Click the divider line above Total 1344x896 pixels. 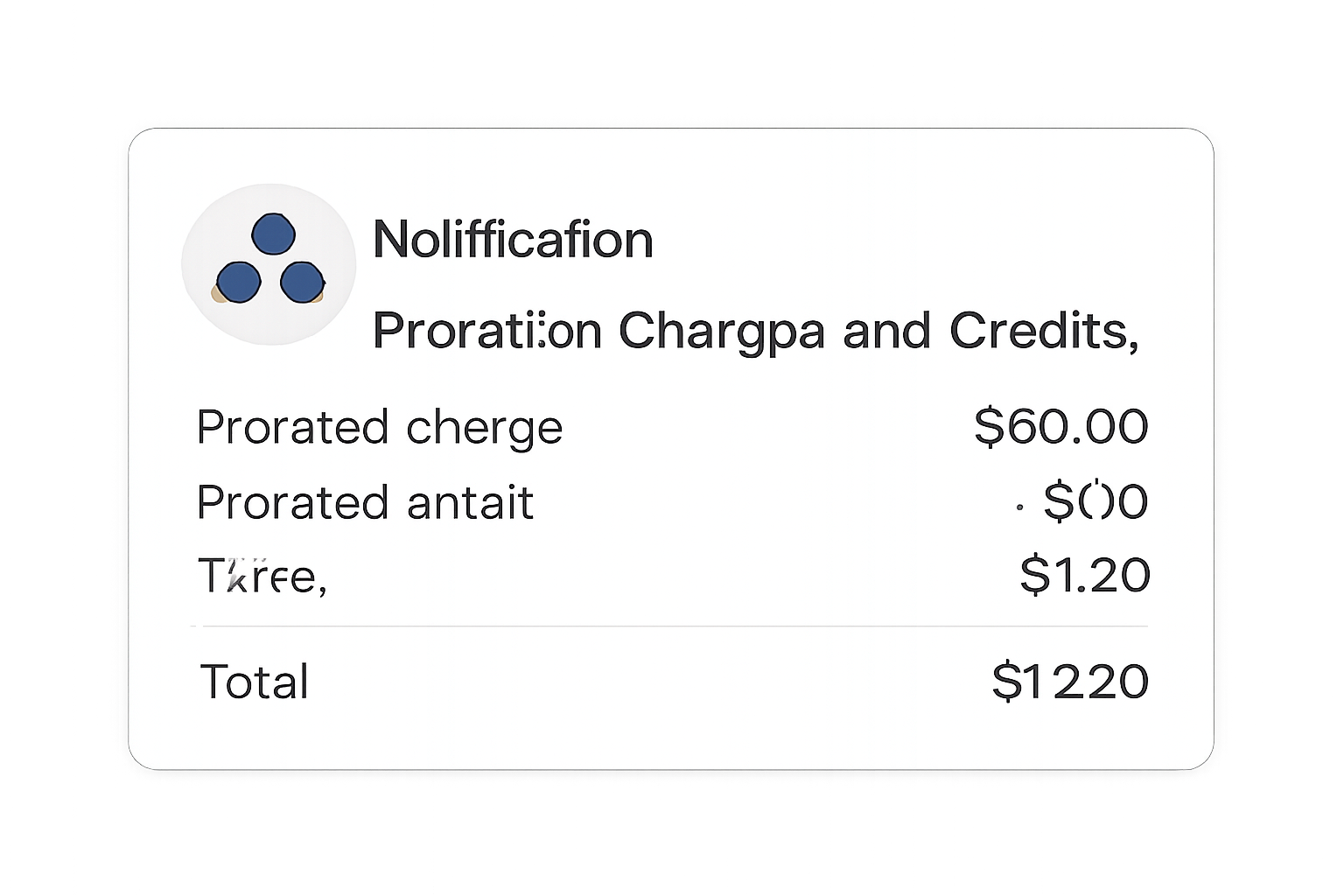669,626
